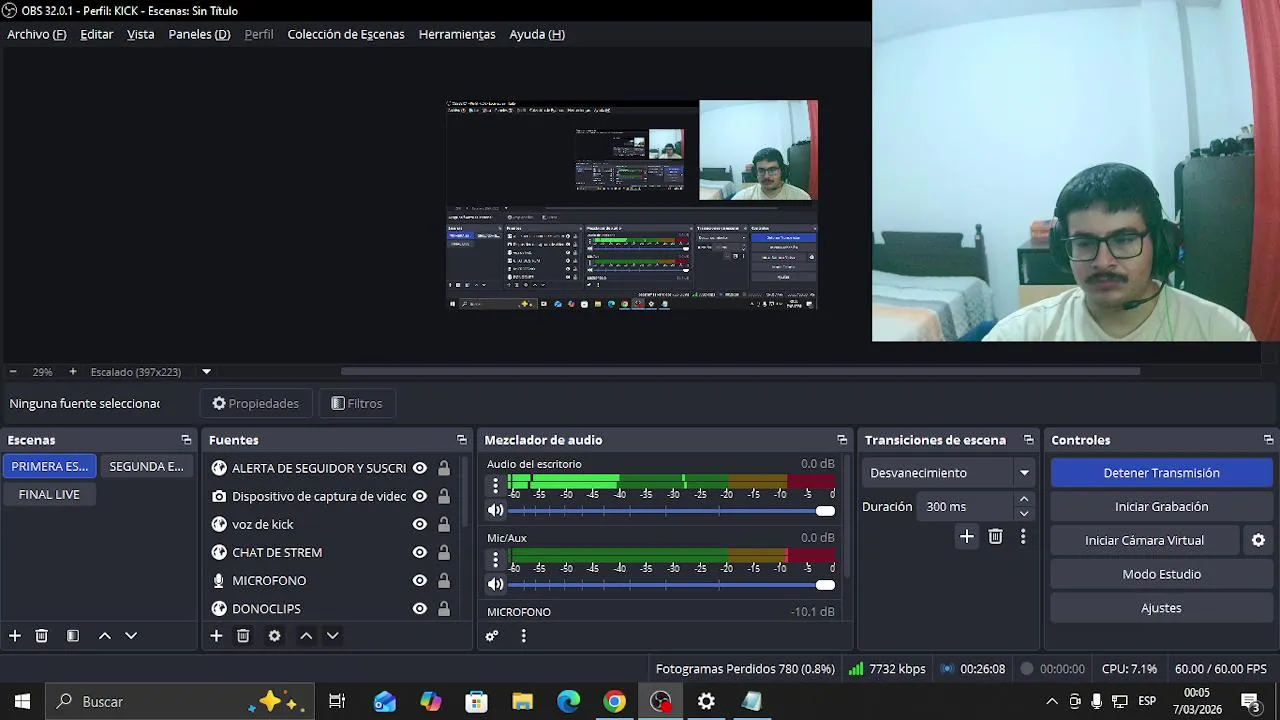Image resolution: width=1280 pixels, height=720 pixels.
Task: Undock the Mezclador de audio panel
Action: [x=842, y=440]
